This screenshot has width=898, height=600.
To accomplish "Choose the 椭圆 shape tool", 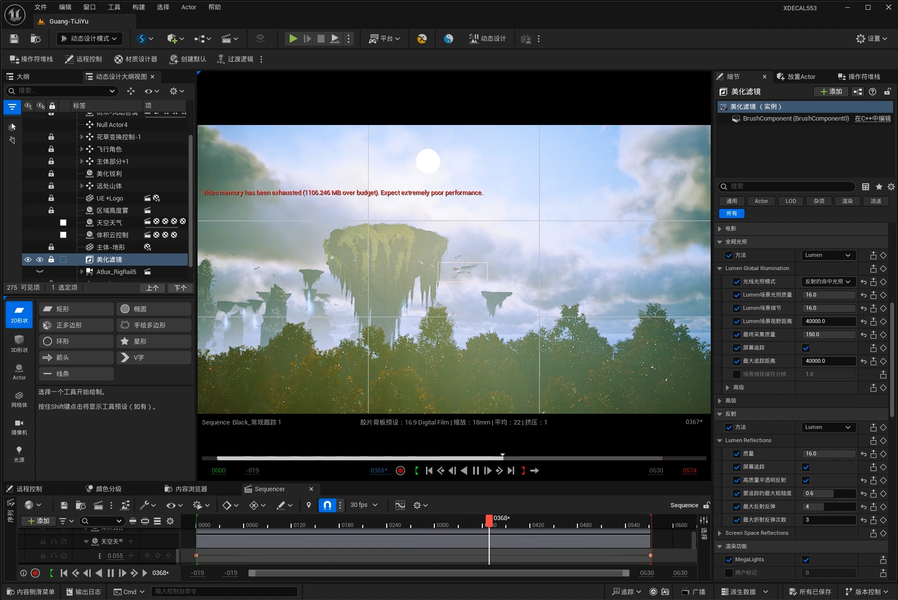I will point(153,309).
